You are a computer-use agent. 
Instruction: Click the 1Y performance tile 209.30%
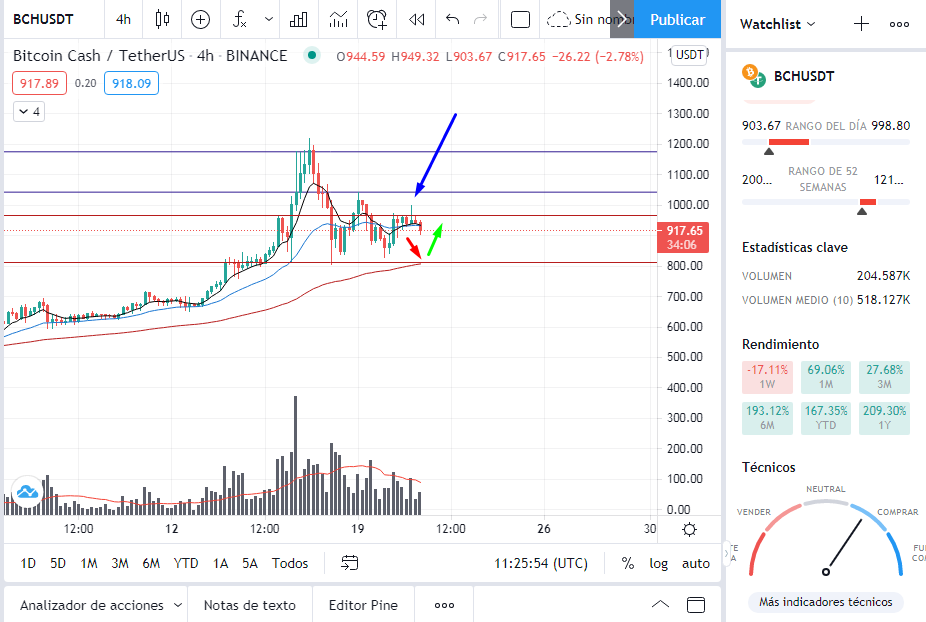884,418
